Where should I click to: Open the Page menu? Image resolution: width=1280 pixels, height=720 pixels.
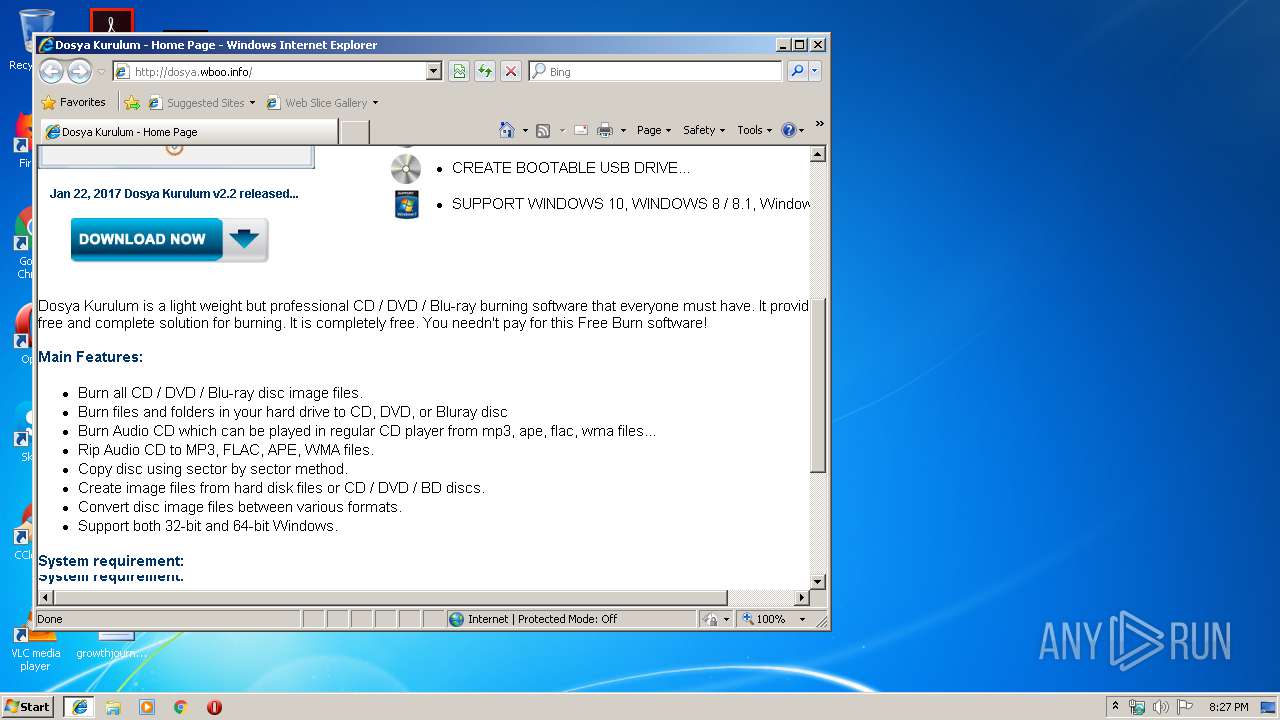(x=654, y=130)
